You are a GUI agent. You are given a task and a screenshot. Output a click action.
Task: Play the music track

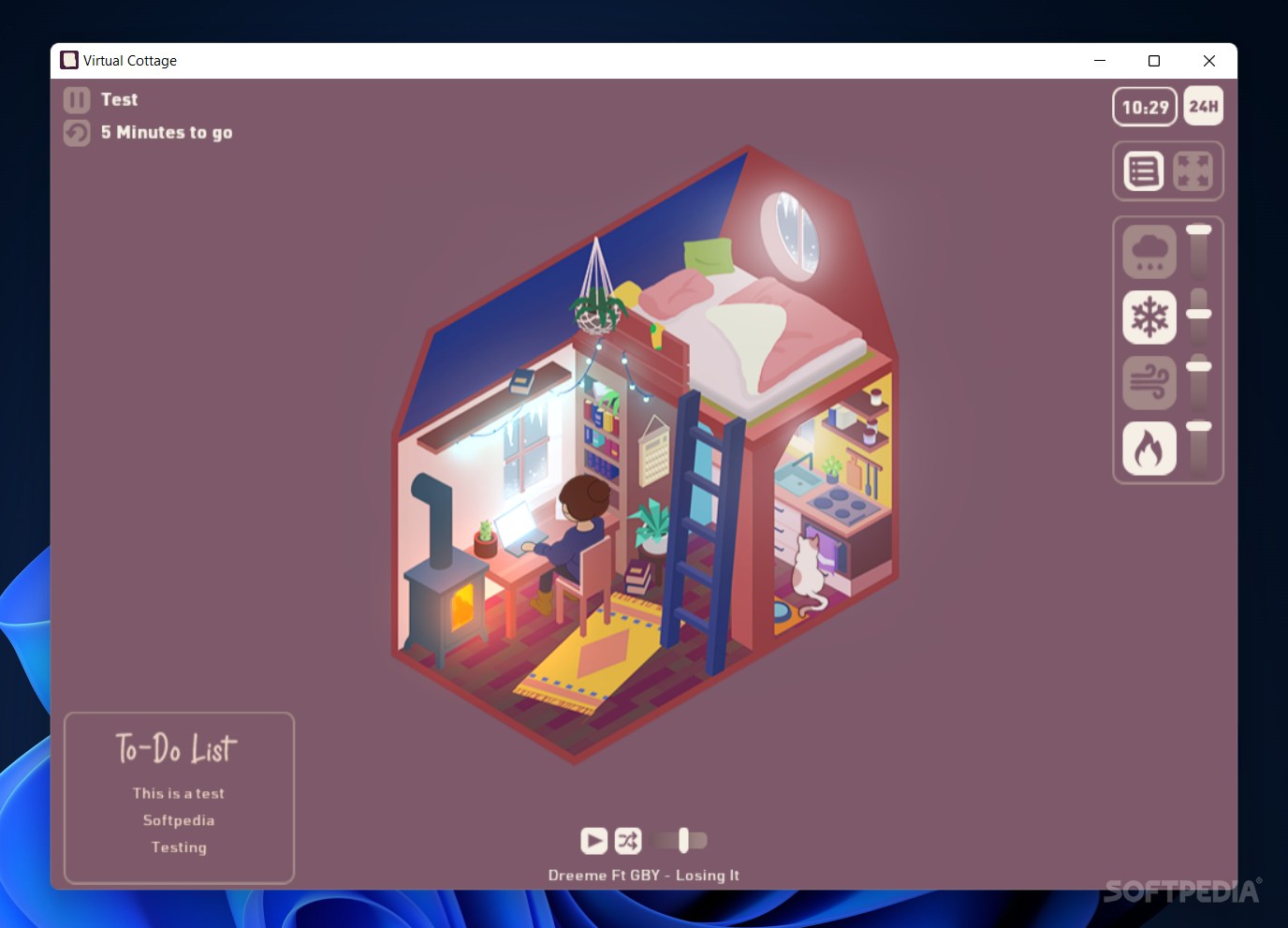pos(593,841)
